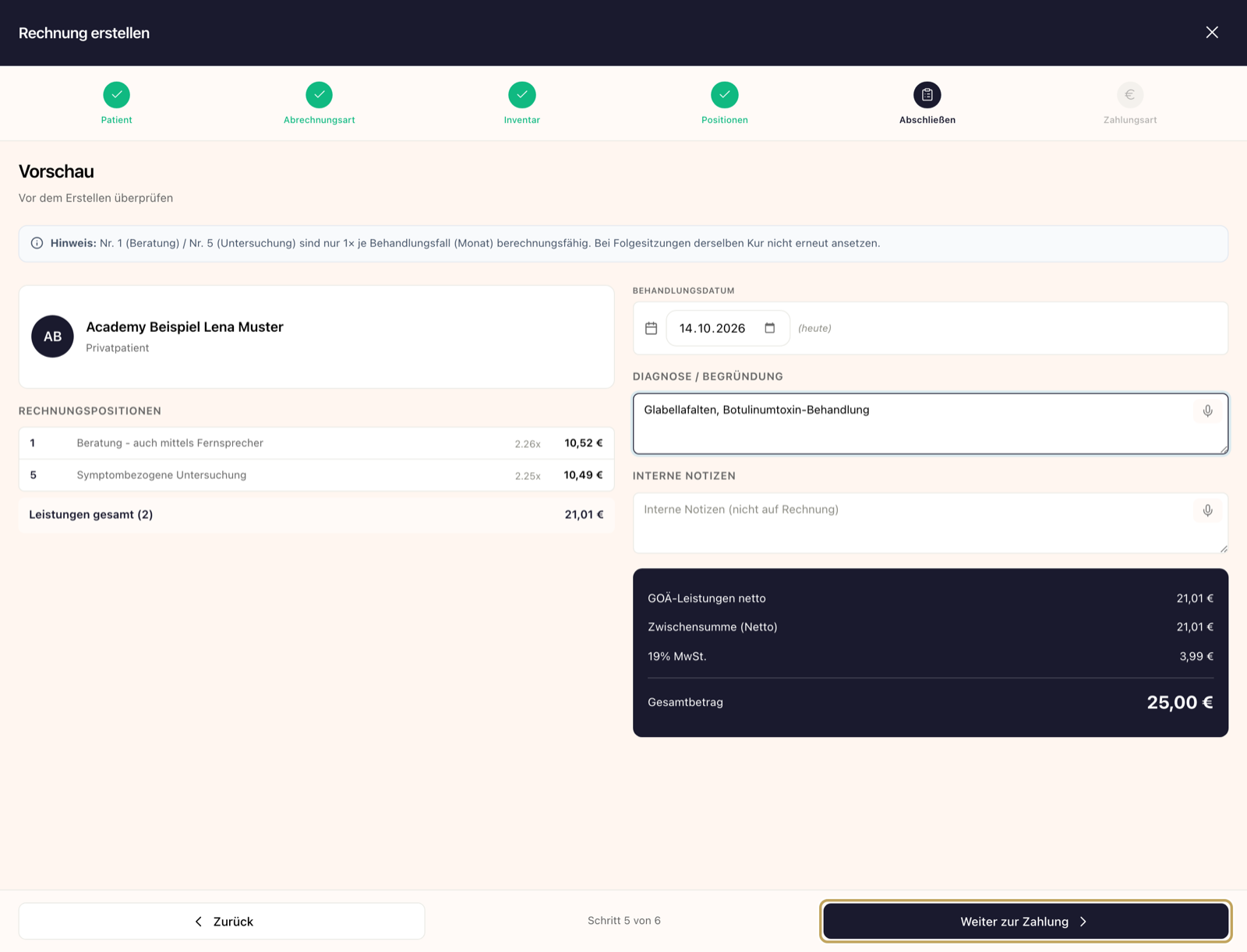The width and height of the screenshot is (1247, 952).
Task: Click the patient name Academy Beispiel Lena Muster
Action: coord(185,327)
